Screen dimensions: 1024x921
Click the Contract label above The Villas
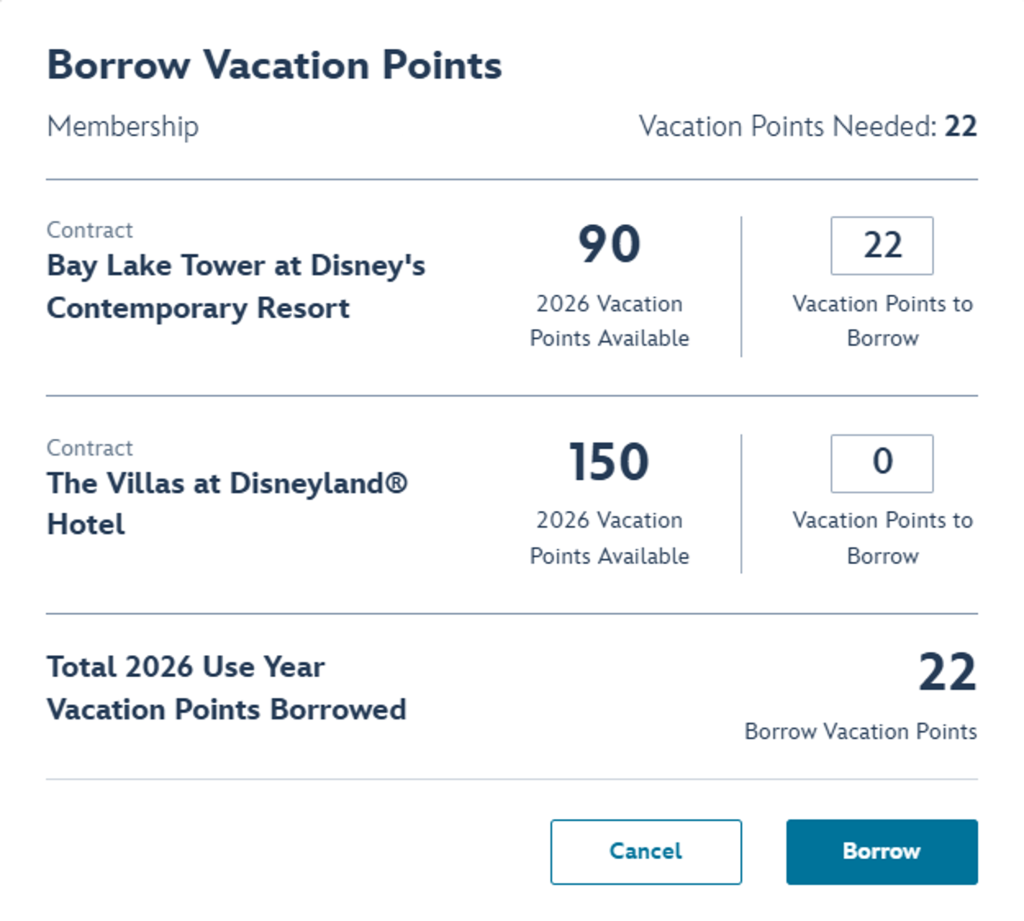89,448
